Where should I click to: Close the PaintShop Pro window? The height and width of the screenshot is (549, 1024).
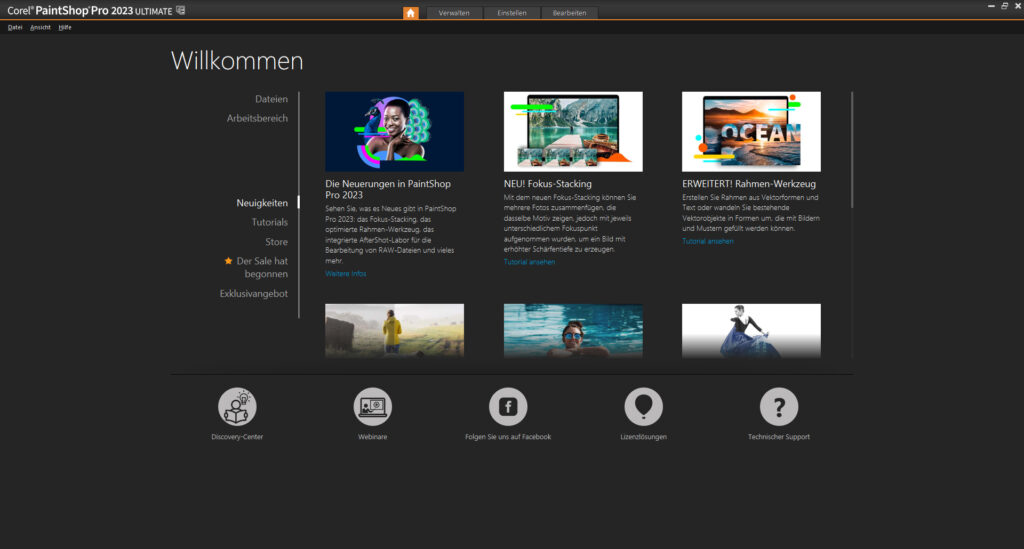(1017, 6)
